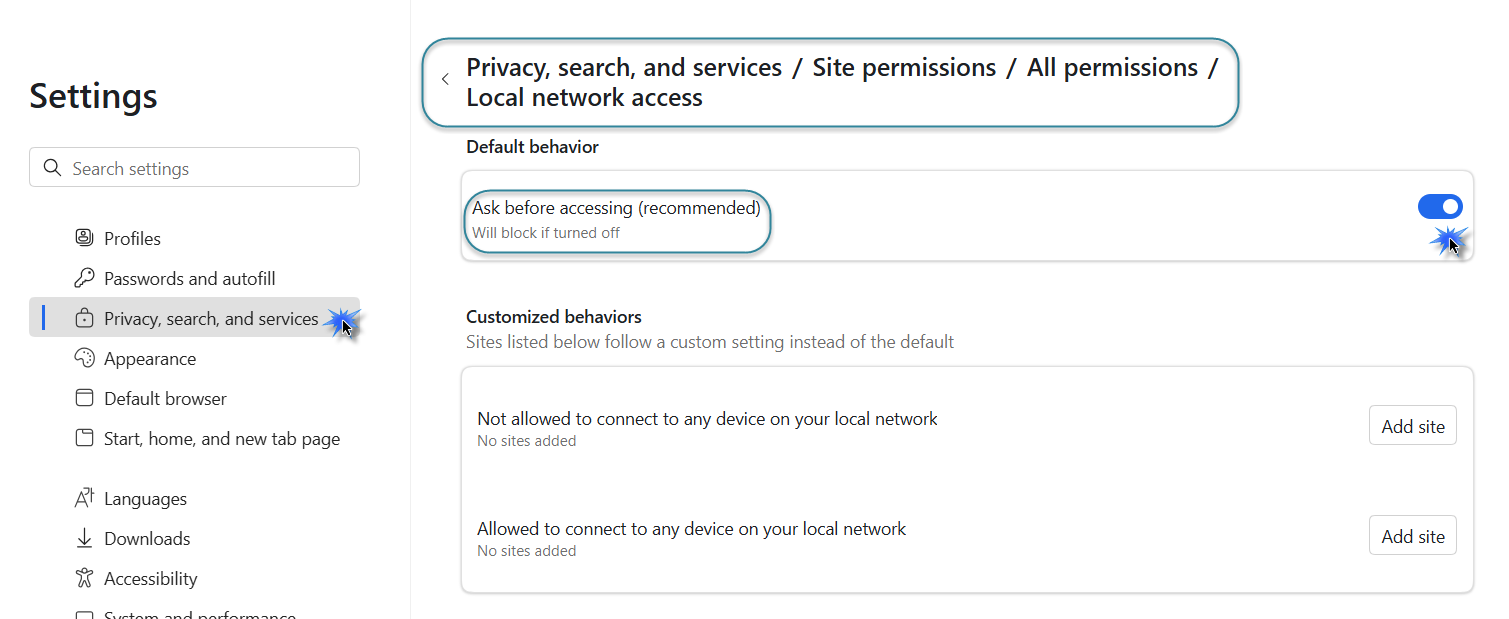Image resolution: width=1509 pixels, height=619 pixels.
Task: Add site to Not allowed list
Action: click(1413, 426)
